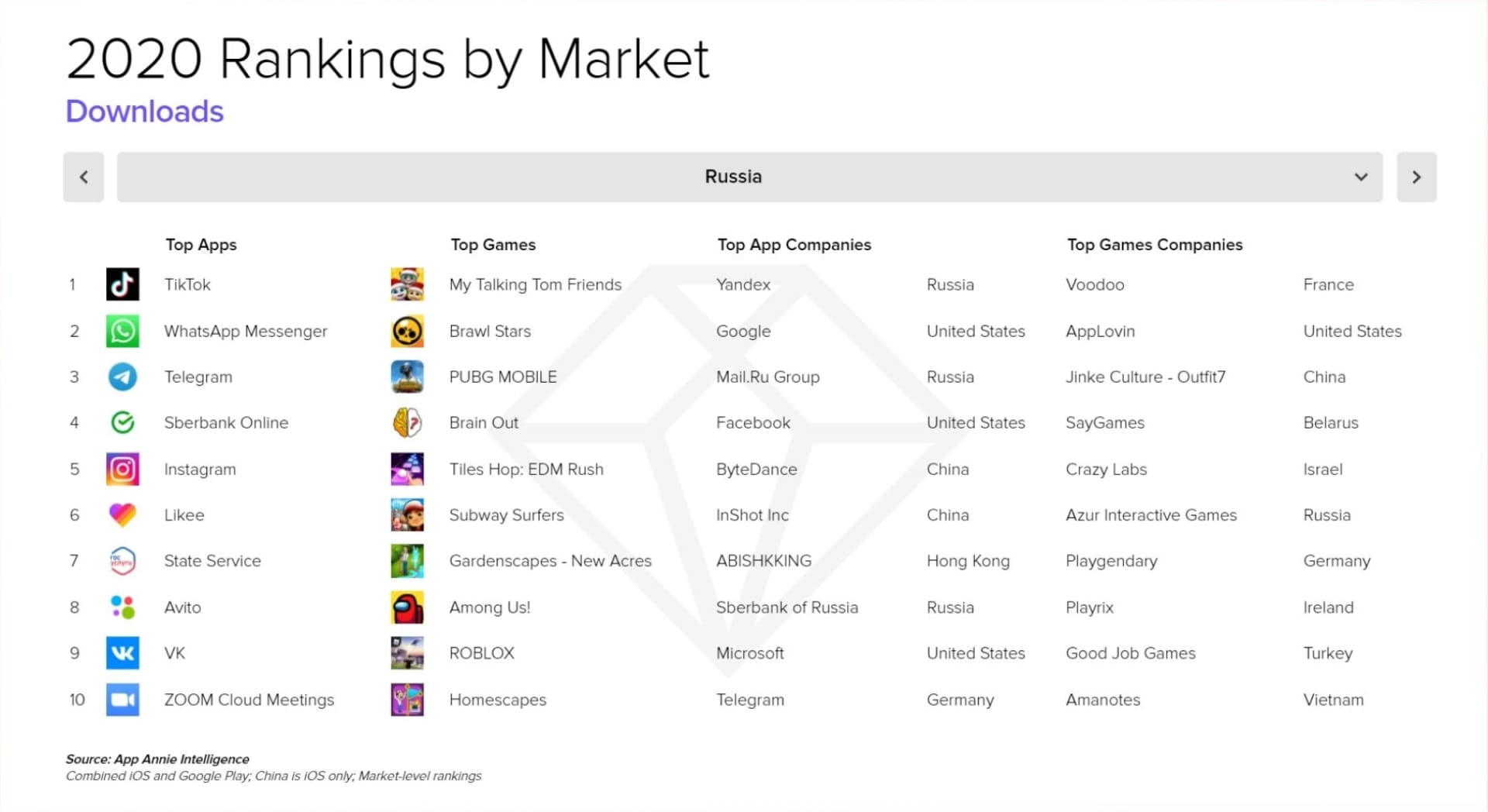
Task: Click the Top Games Companies header
Action: point(1154,245)
